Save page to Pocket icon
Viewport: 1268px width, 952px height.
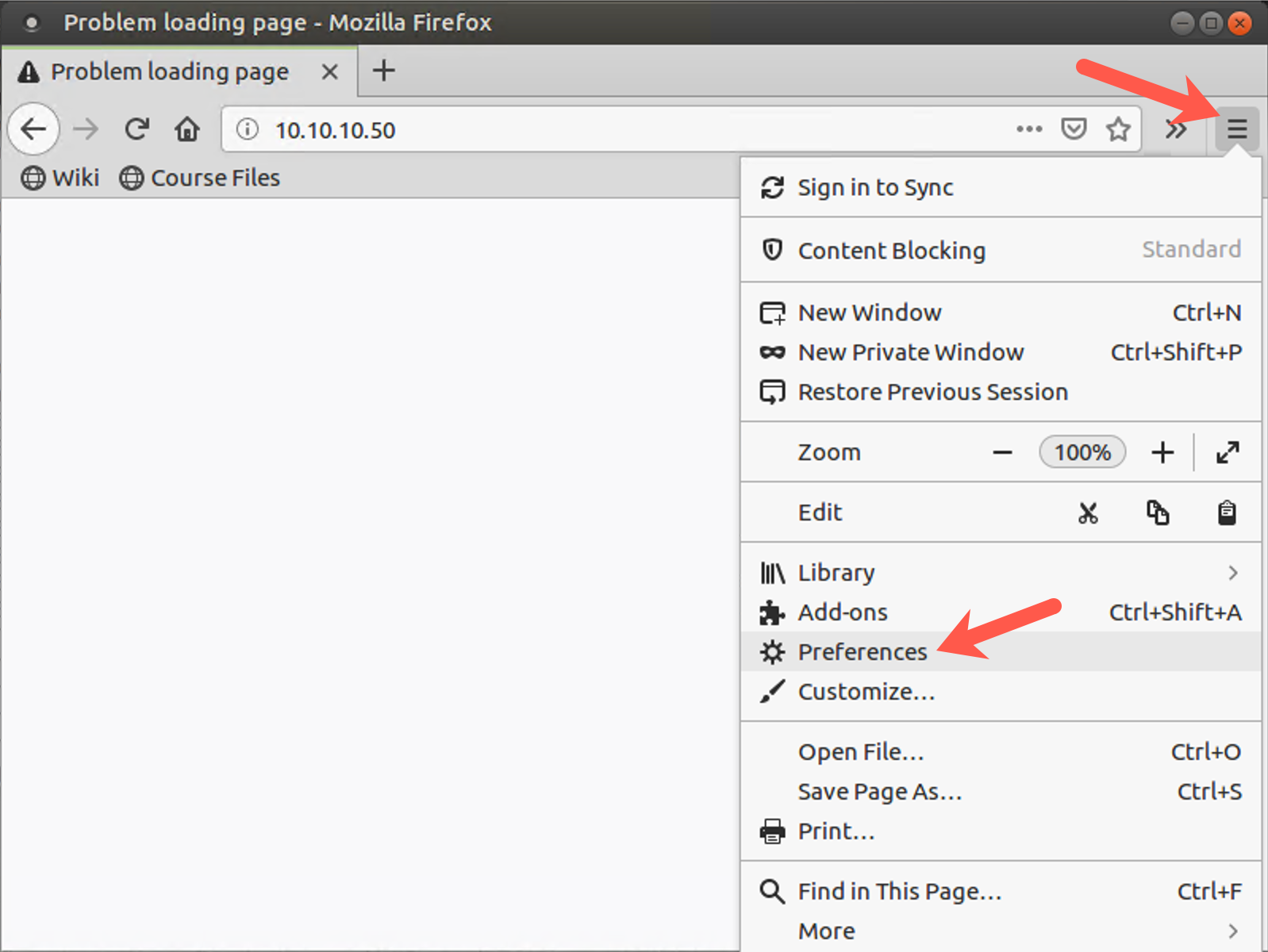1074,129
